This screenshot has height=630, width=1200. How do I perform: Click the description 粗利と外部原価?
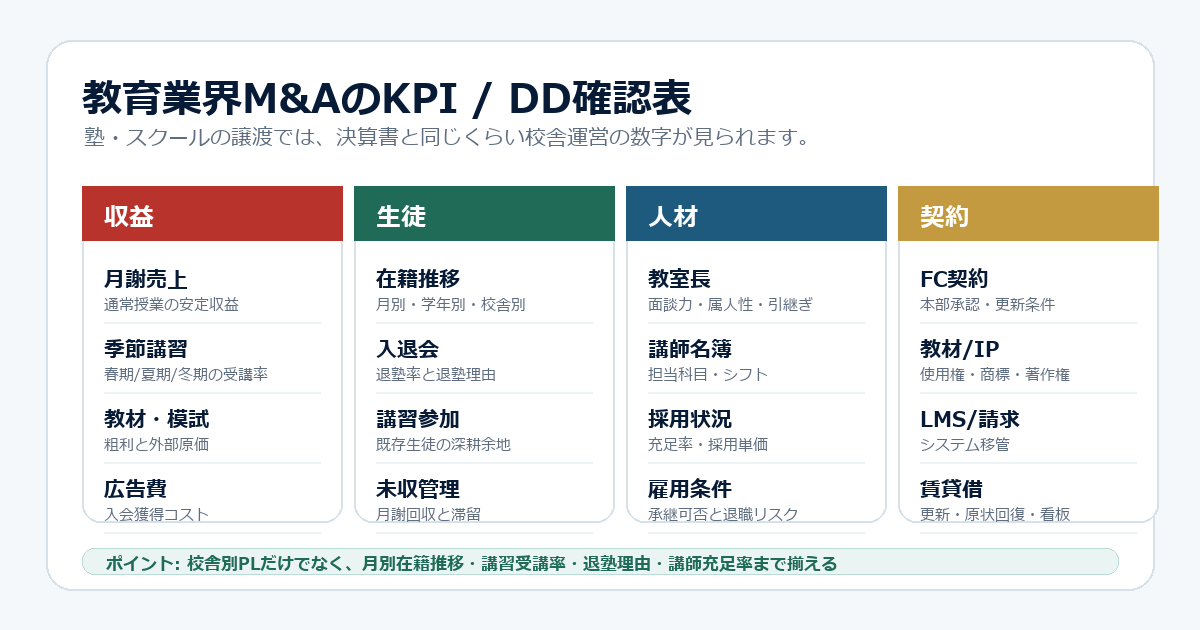[157, 445]
